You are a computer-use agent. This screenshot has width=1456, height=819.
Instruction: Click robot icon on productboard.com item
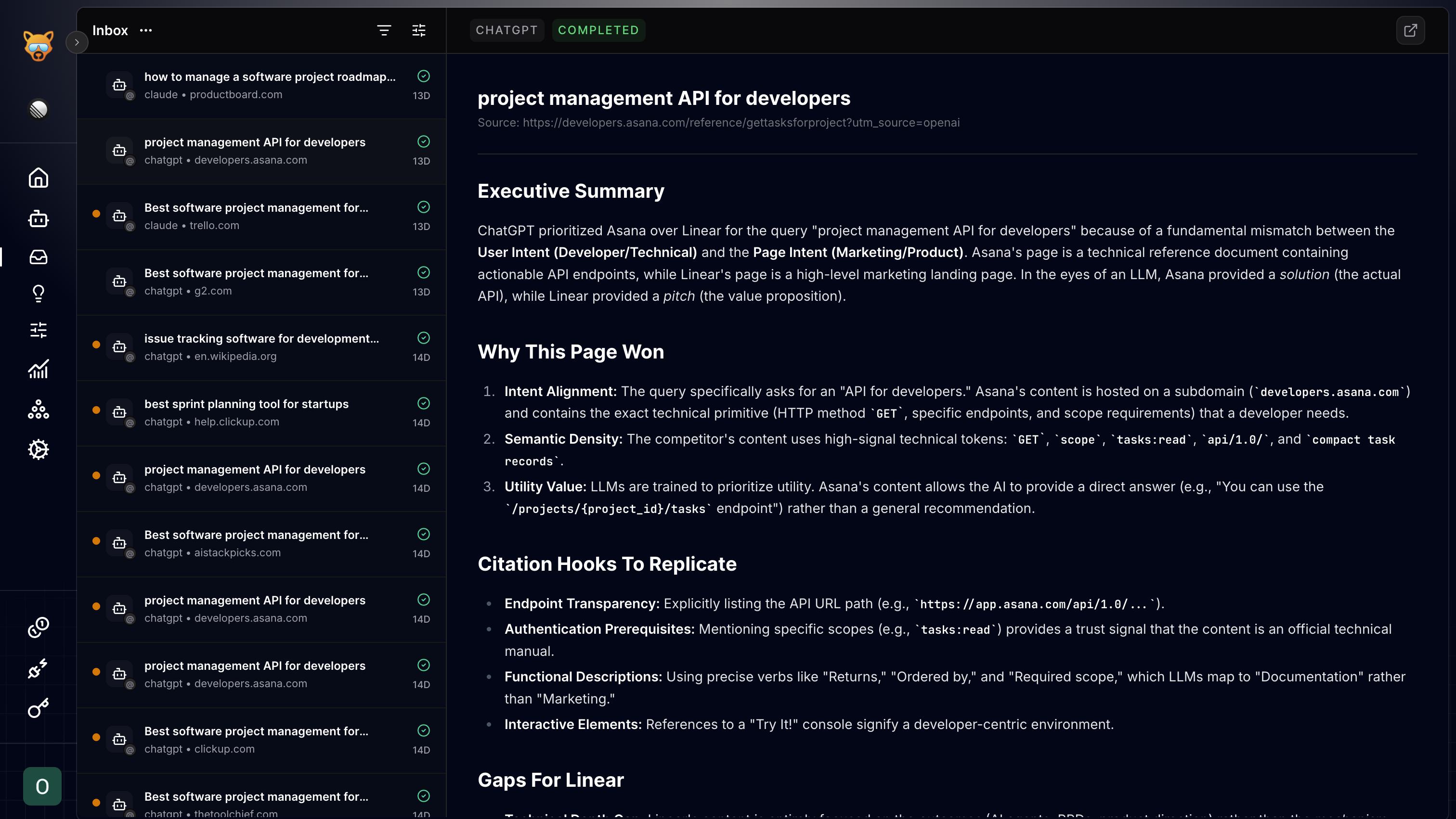pyautogui.click(x=119, y=85)
